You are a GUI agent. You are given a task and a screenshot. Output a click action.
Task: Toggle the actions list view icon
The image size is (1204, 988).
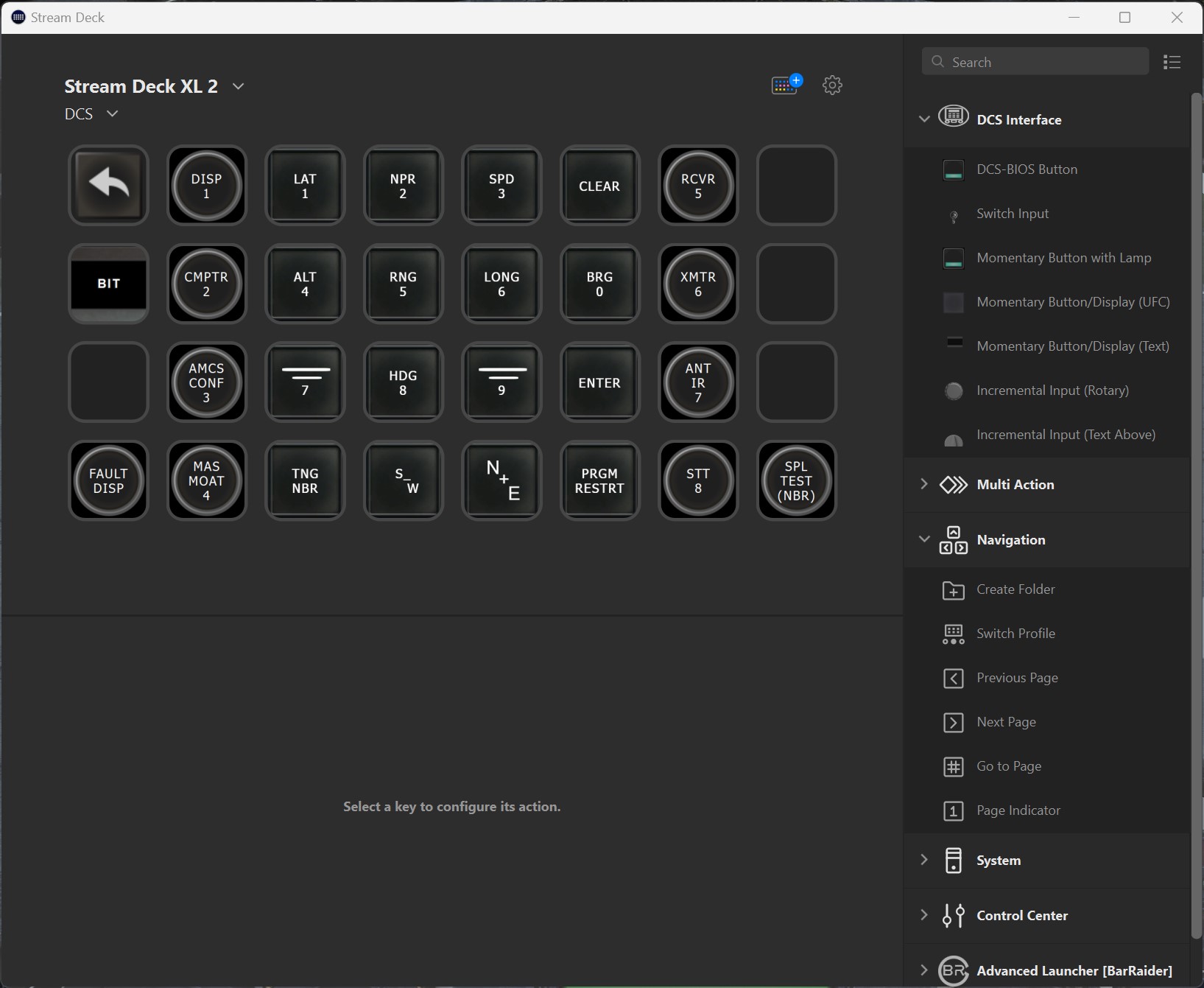pos(1172,62)
